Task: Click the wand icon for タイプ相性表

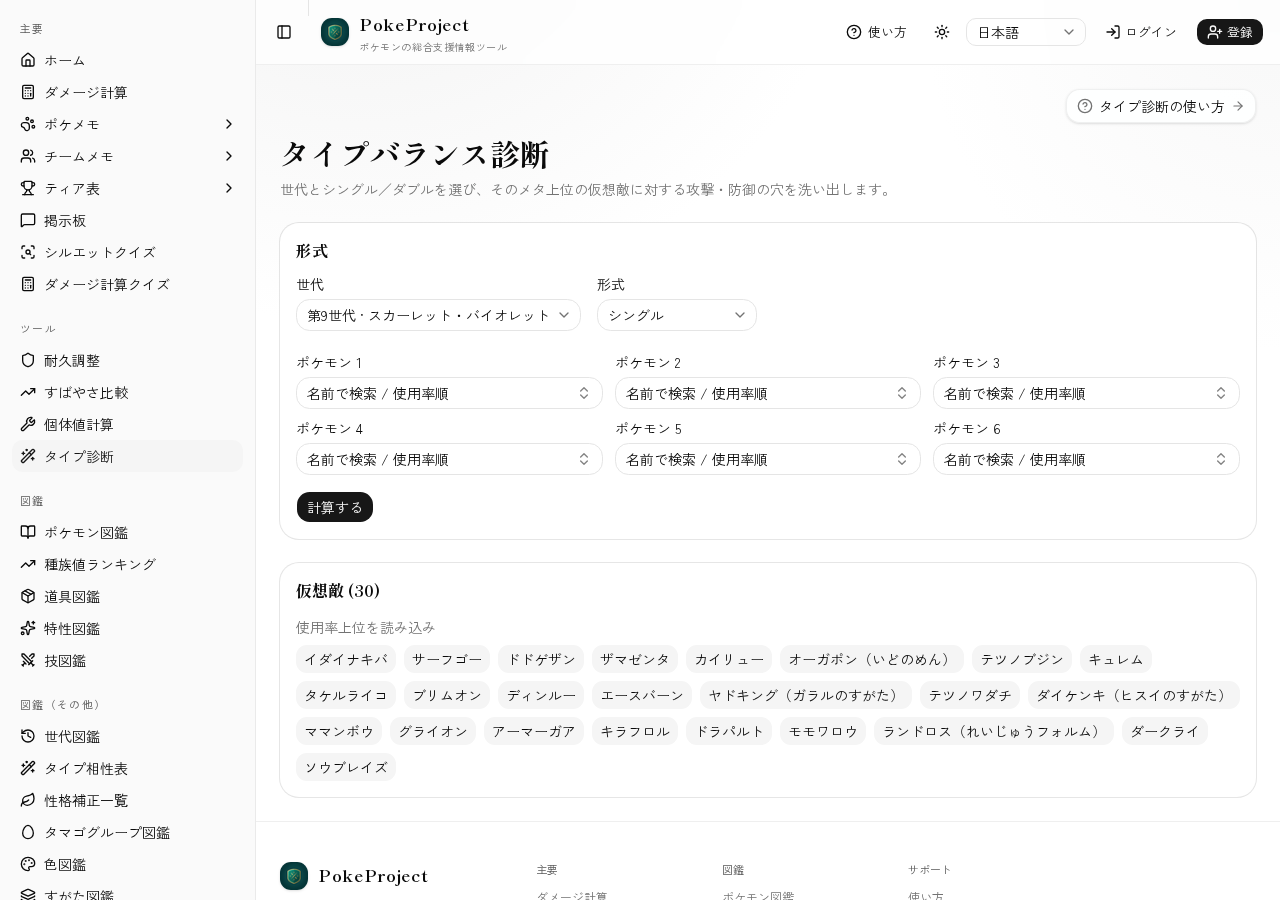Action: click(28, 768)
